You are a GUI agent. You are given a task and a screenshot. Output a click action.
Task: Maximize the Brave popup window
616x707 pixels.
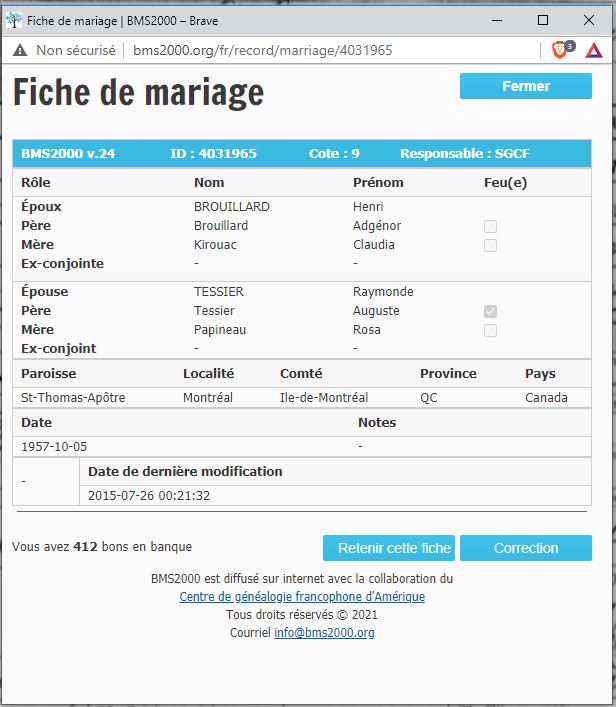[x=543, y=20]
